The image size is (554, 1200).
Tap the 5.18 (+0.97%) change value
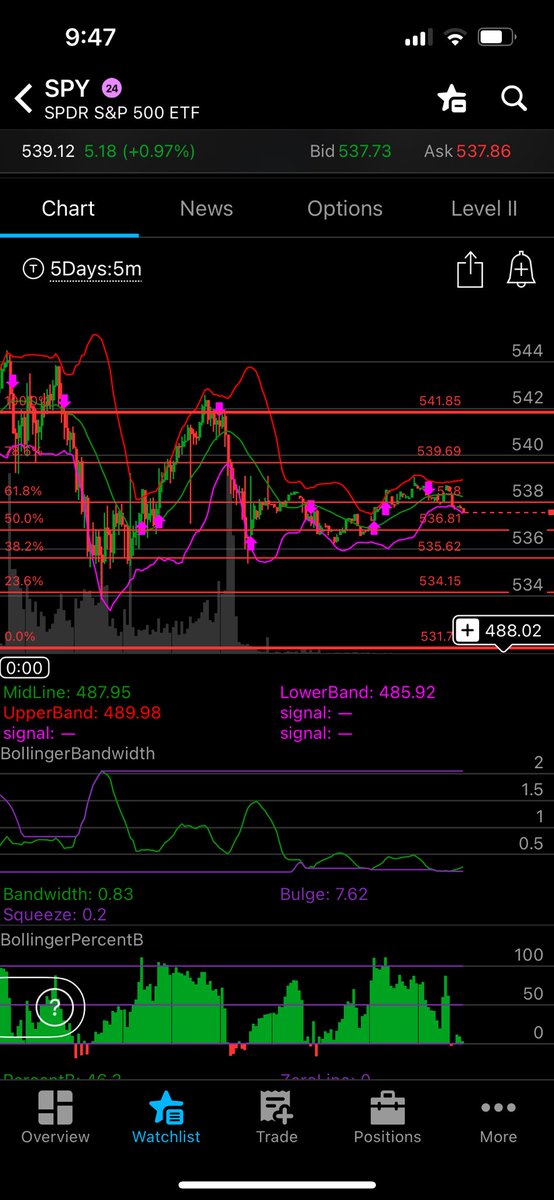point(140,151)
